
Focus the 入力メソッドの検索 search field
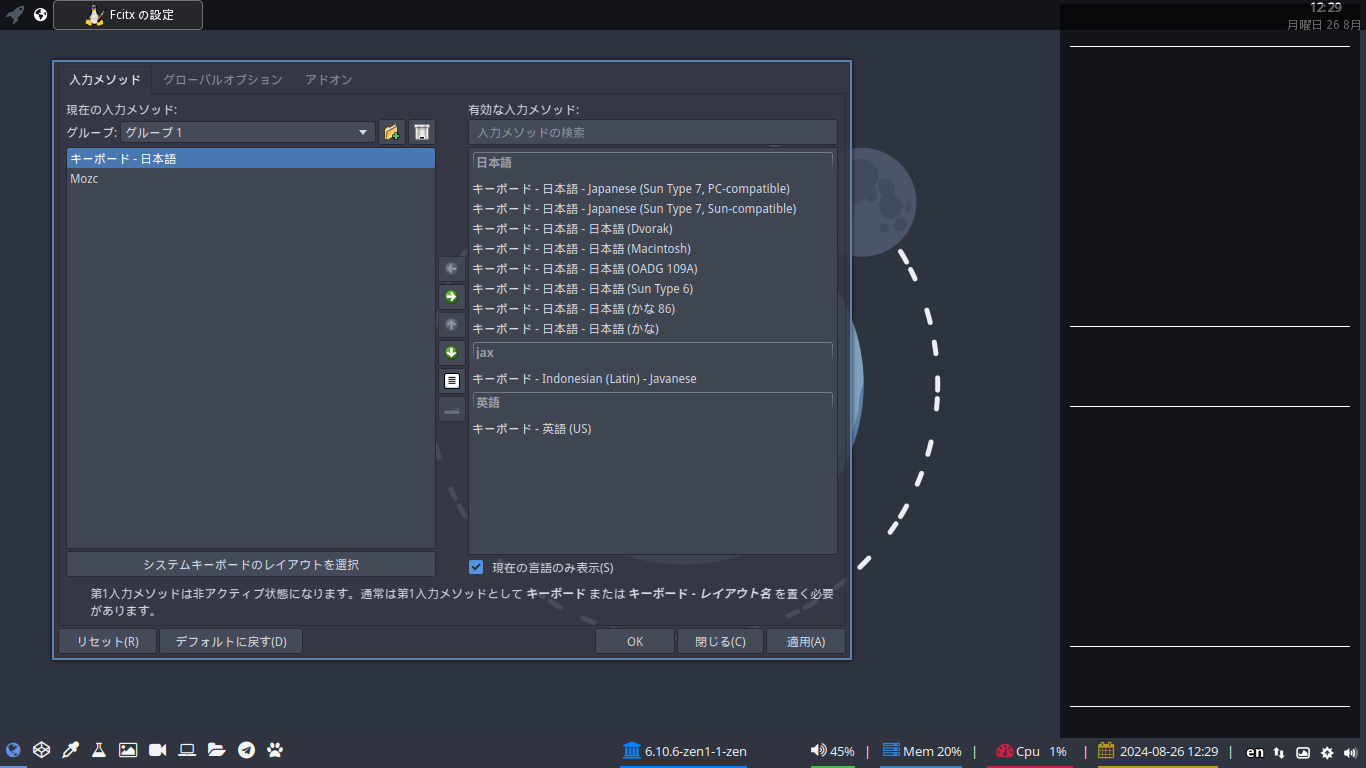(x=653, y=132)
